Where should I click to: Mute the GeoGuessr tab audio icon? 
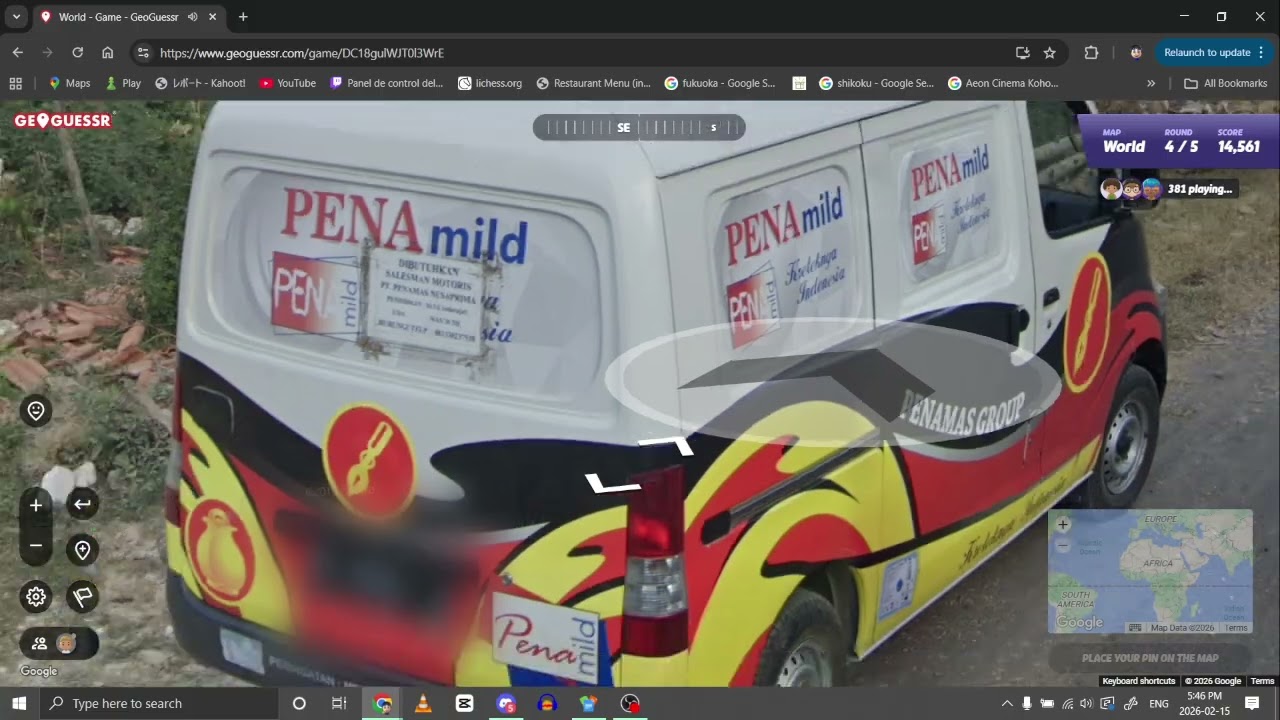click(x=192, y=17)
